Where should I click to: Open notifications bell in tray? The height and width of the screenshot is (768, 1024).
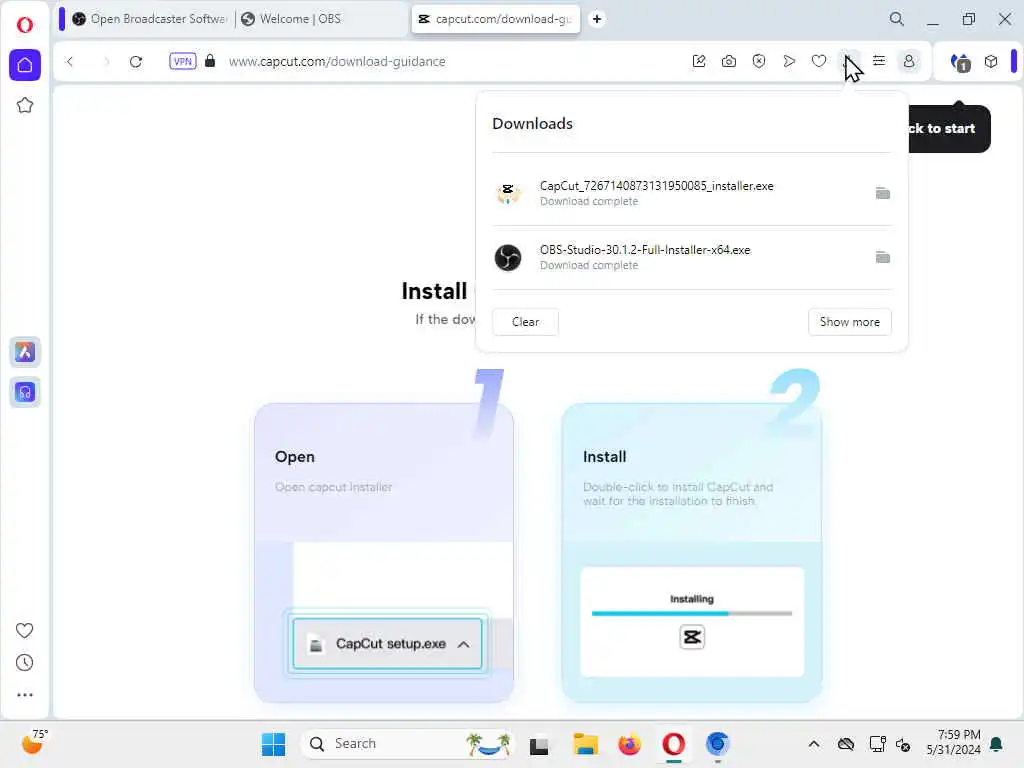coord(997,744)
